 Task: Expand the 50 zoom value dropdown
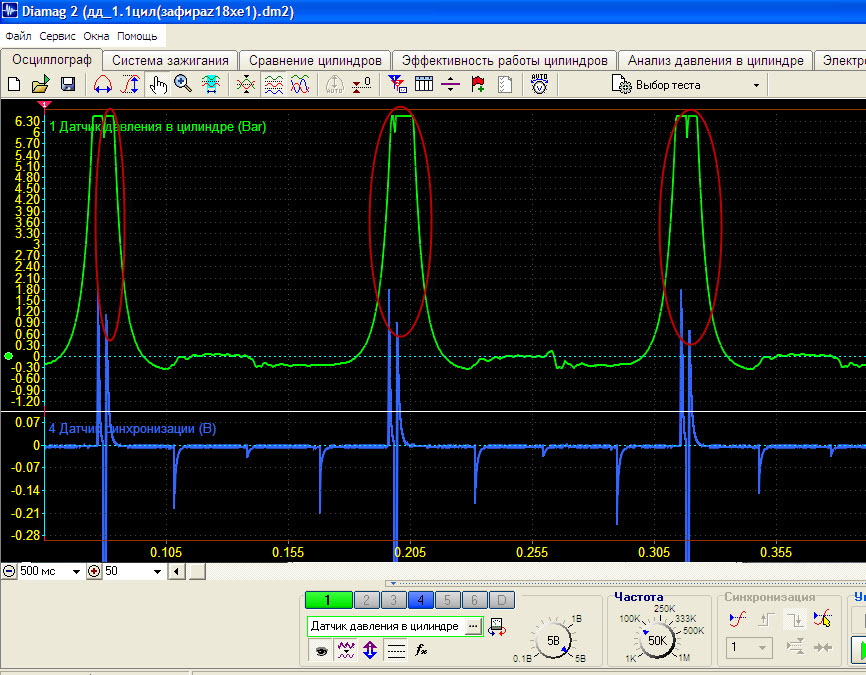[157, 572]
